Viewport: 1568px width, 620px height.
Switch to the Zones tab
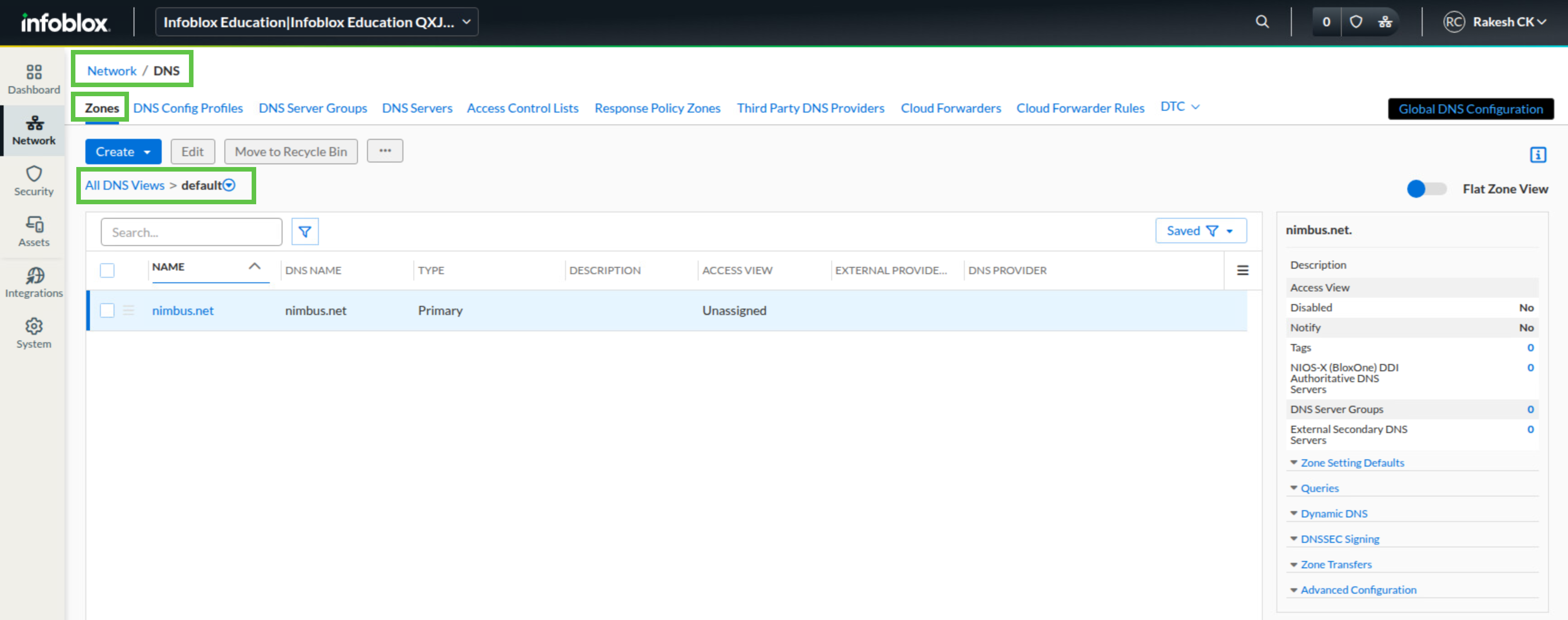(102, 108)
